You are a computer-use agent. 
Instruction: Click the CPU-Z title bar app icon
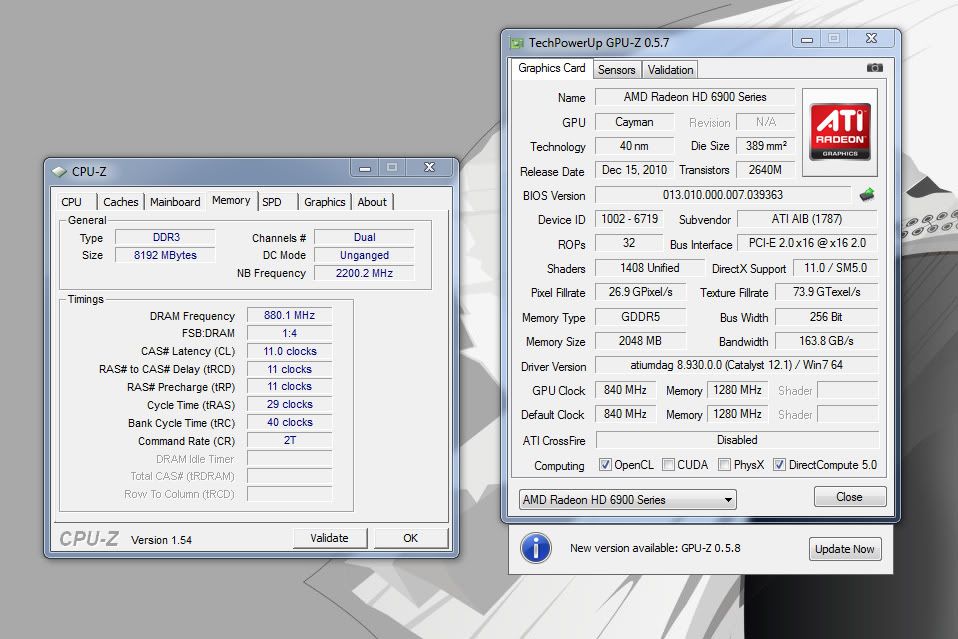[59, 172]
